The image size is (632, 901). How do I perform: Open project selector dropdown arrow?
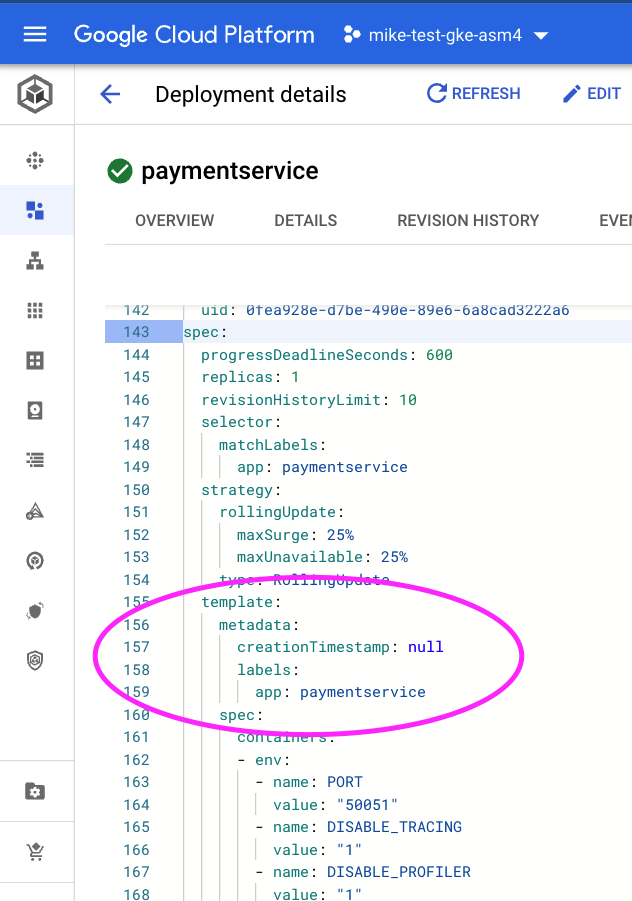coord(541,36)
